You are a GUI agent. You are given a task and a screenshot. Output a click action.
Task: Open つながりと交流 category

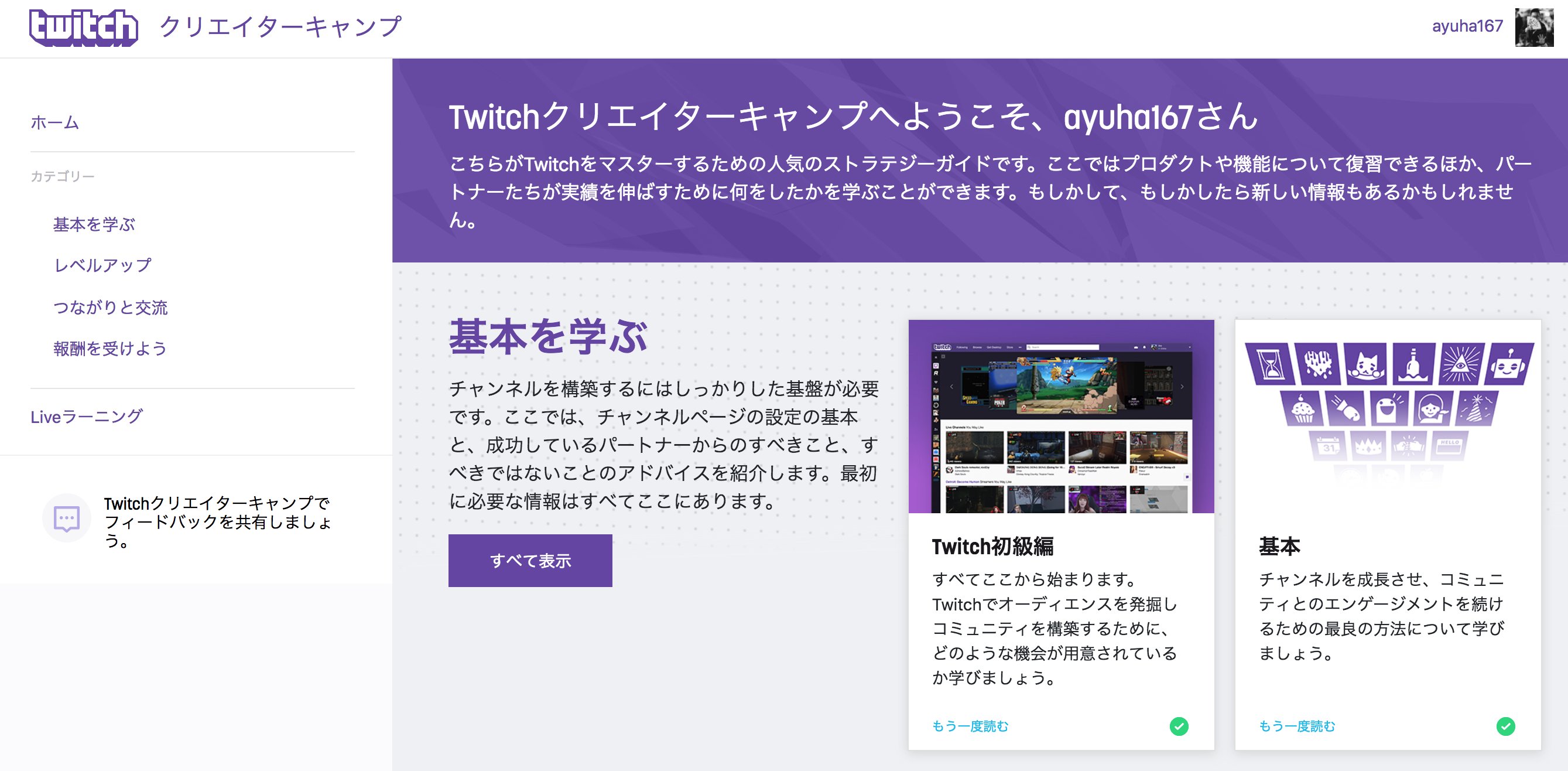[110, 307]
